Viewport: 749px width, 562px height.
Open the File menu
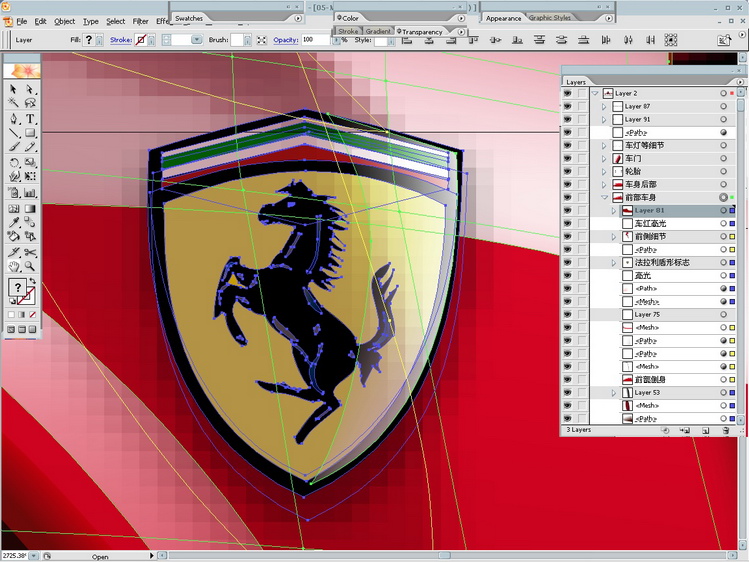click(22, 21)
